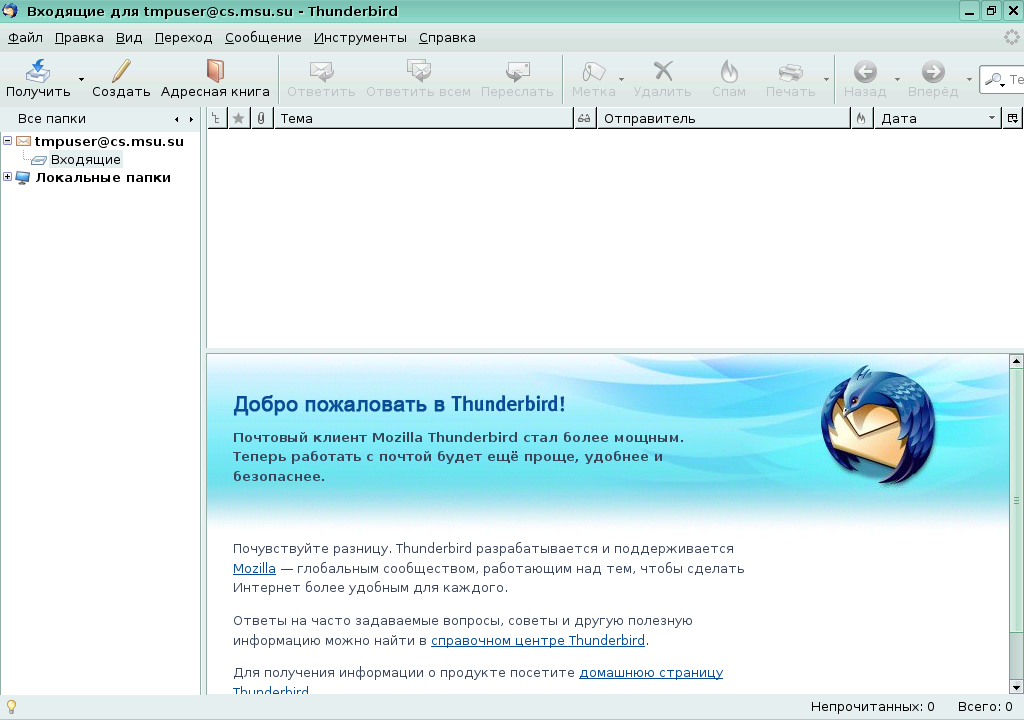
Task: Select the Спам (Junk) toolbar icon
Action: tap(729, 78)
